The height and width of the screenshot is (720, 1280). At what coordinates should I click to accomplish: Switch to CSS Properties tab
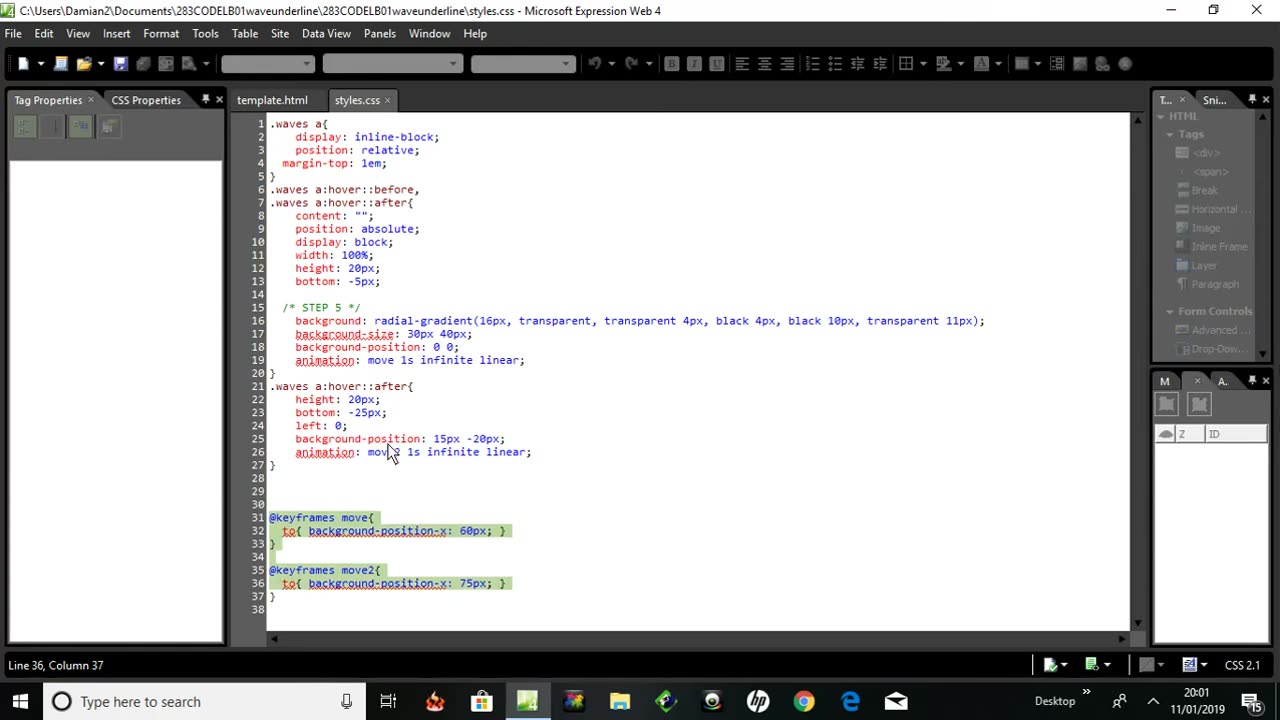click(x=146, y=100)
